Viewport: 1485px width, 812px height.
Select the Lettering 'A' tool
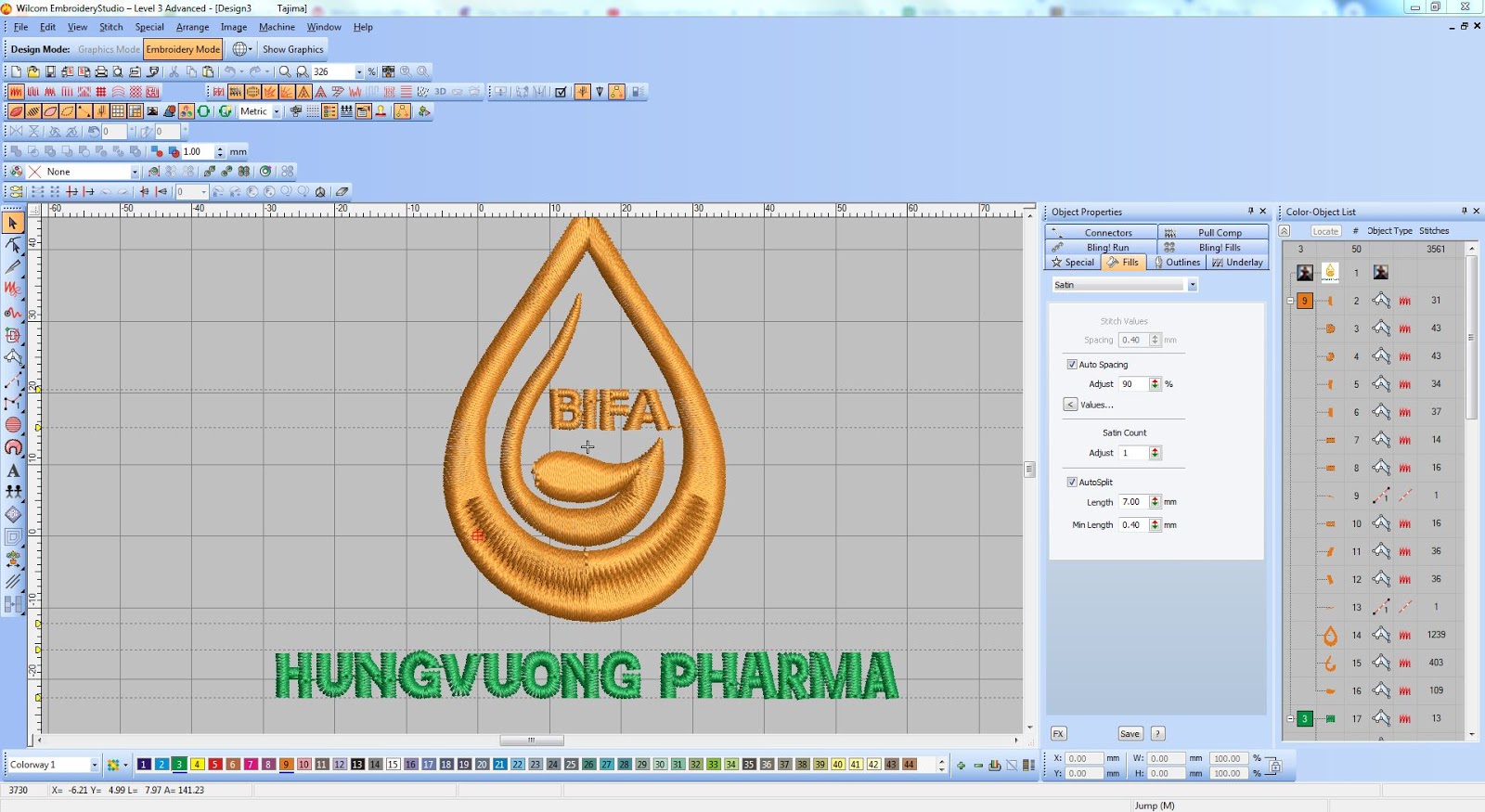tap(13, 470)
